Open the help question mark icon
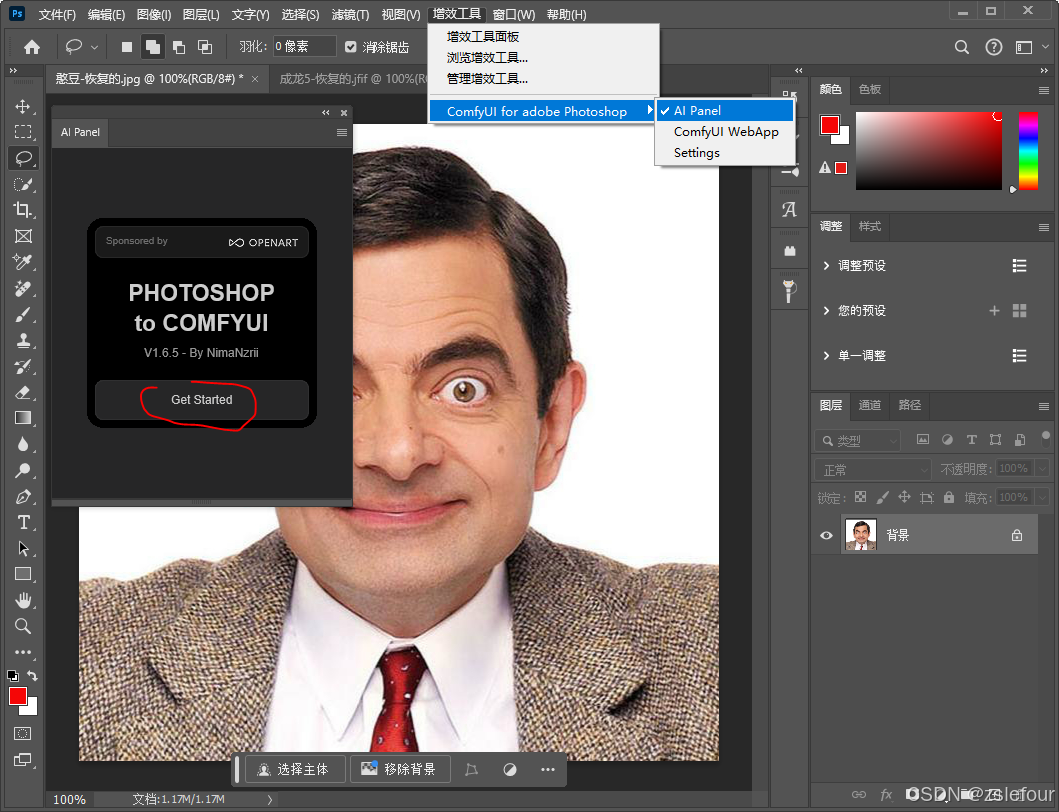The image size is (1059, 812). pos(993,47)
